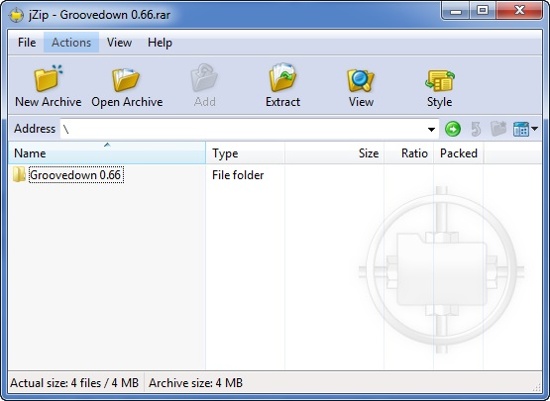Click the Open Archive toolbar icon
The height and width of the screenshot is (401, 550).
click(x=126, y=79)
